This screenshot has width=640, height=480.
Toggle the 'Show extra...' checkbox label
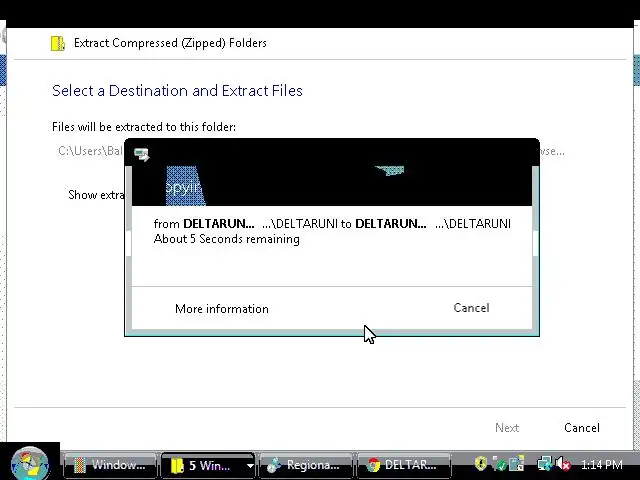pyautogui.click(x=96, y=195)
